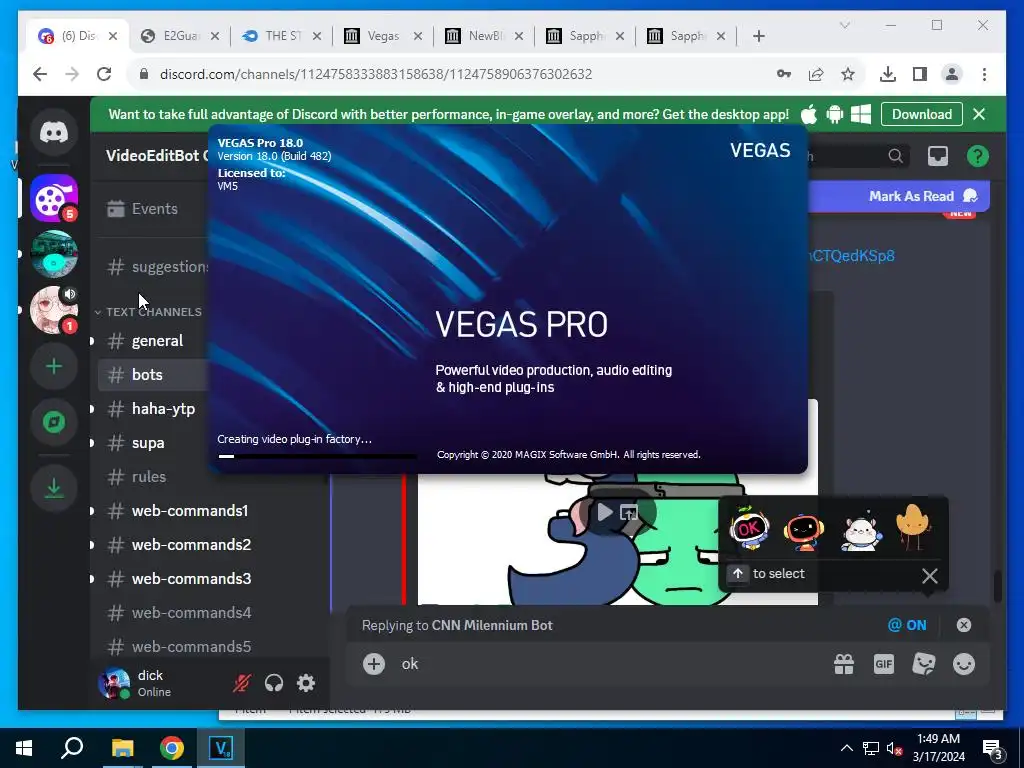Open File Explorer from the taskbar
The width and height of the screenshot is (1024, 768).
pyautogui.click(x=122, y=748)
